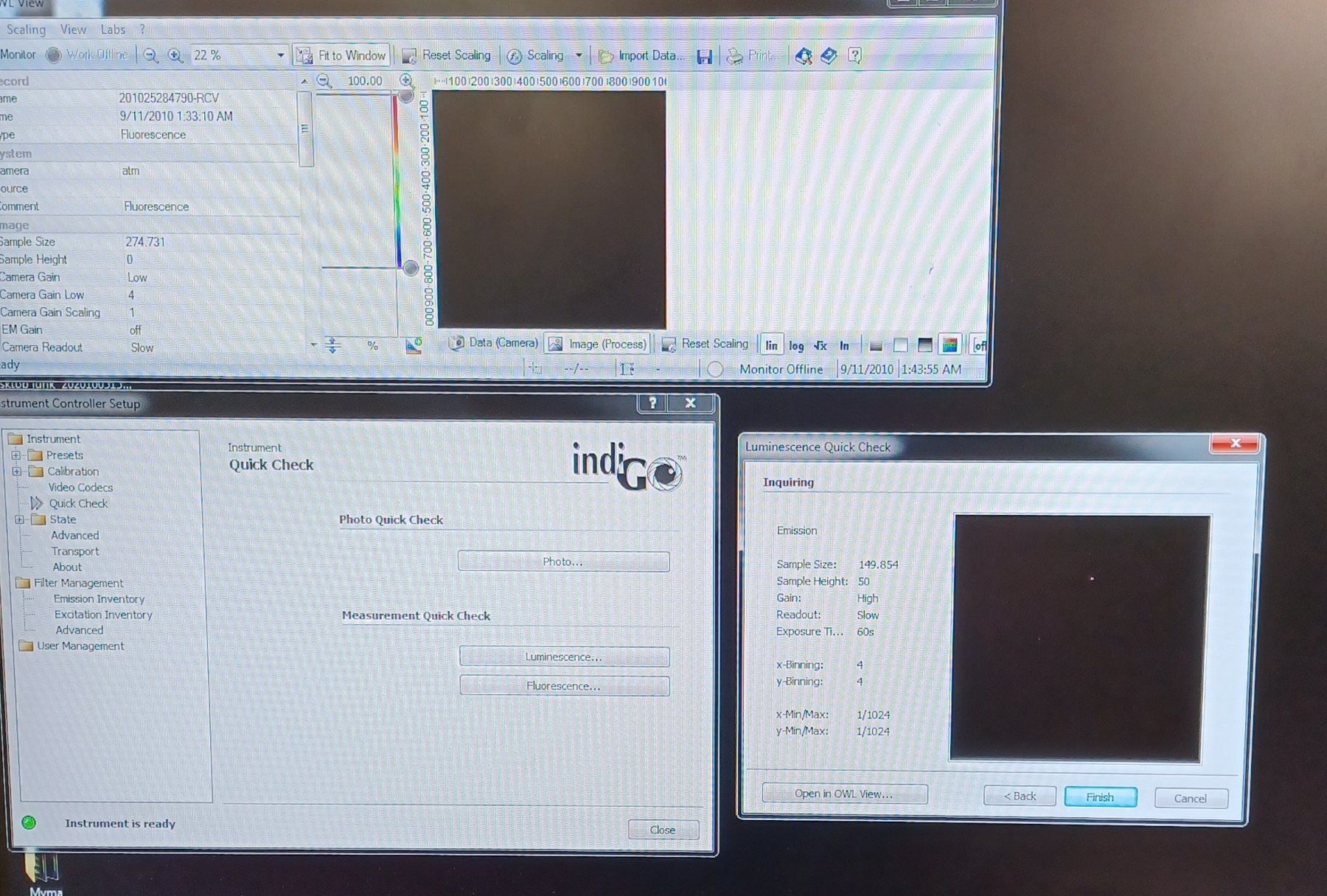The width and height of the screenshot is (1327, 896).
Task: Switch to Data (Camera) tab
Action: point(494,343)
